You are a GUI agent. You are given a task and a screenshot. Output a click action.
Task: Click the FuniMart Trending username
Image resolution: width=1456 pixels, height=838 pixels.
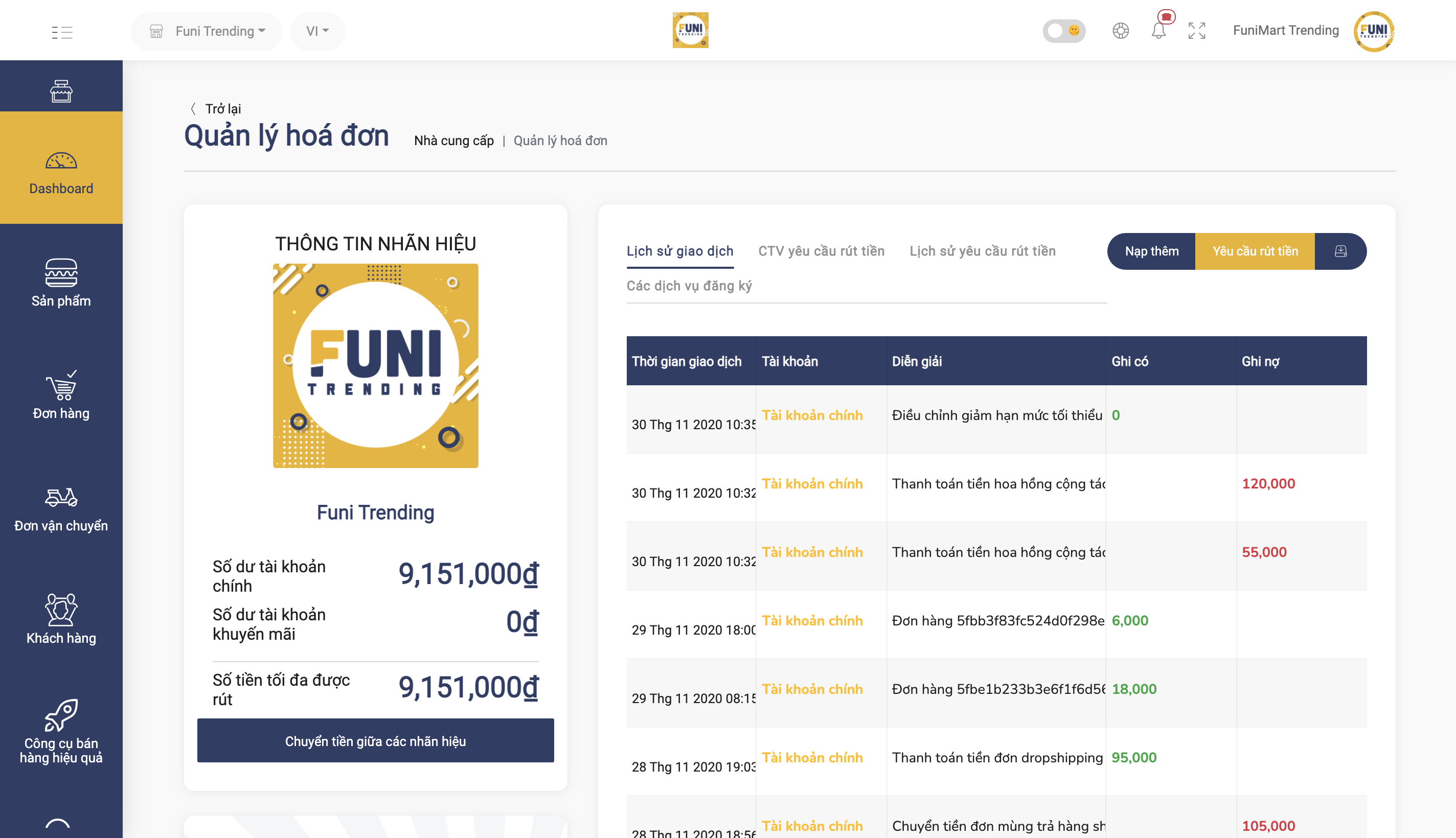point(1286,31)
